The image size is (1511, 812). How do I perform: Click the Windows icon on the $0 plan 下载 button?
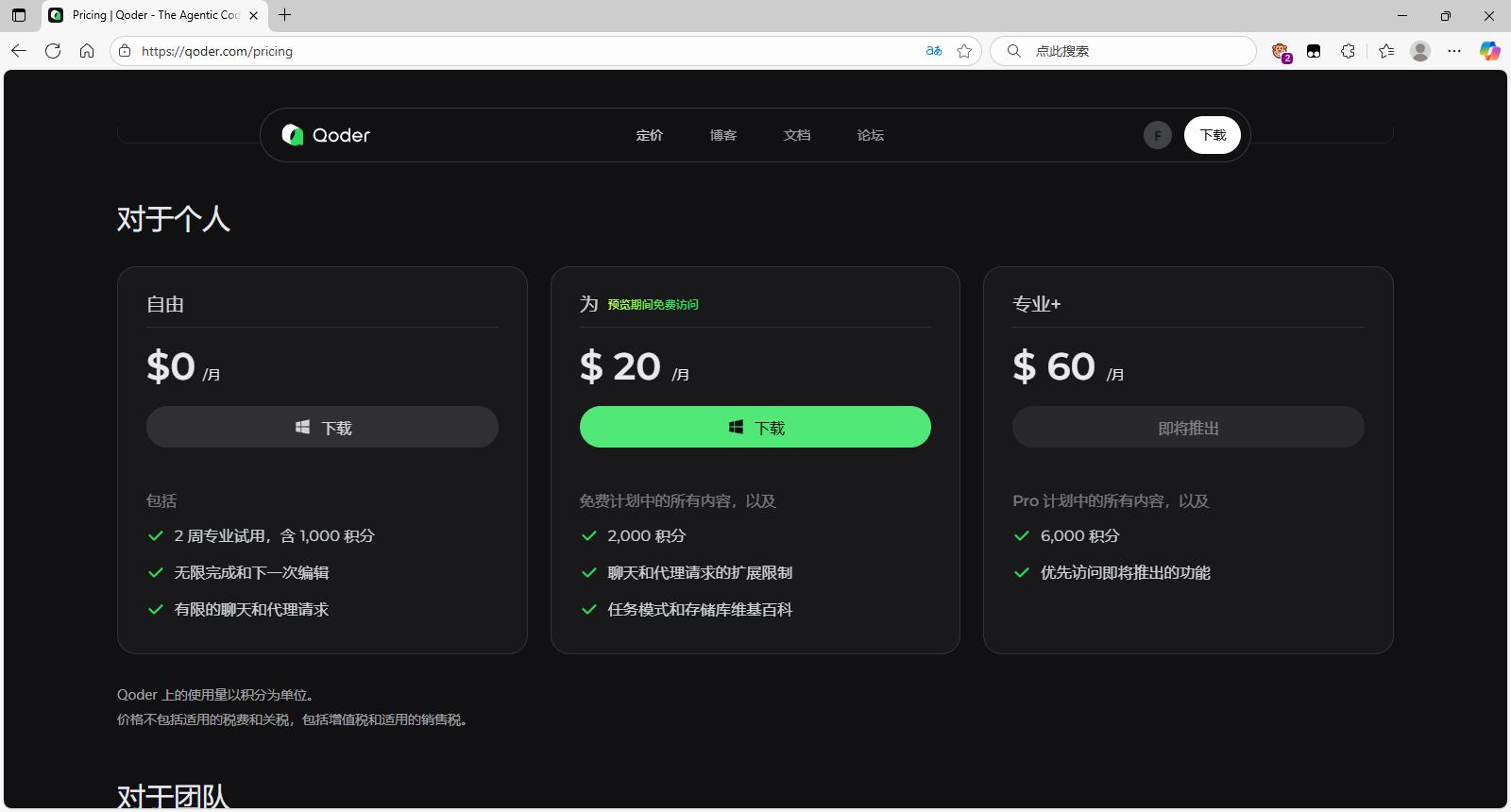tap(302, 427)
